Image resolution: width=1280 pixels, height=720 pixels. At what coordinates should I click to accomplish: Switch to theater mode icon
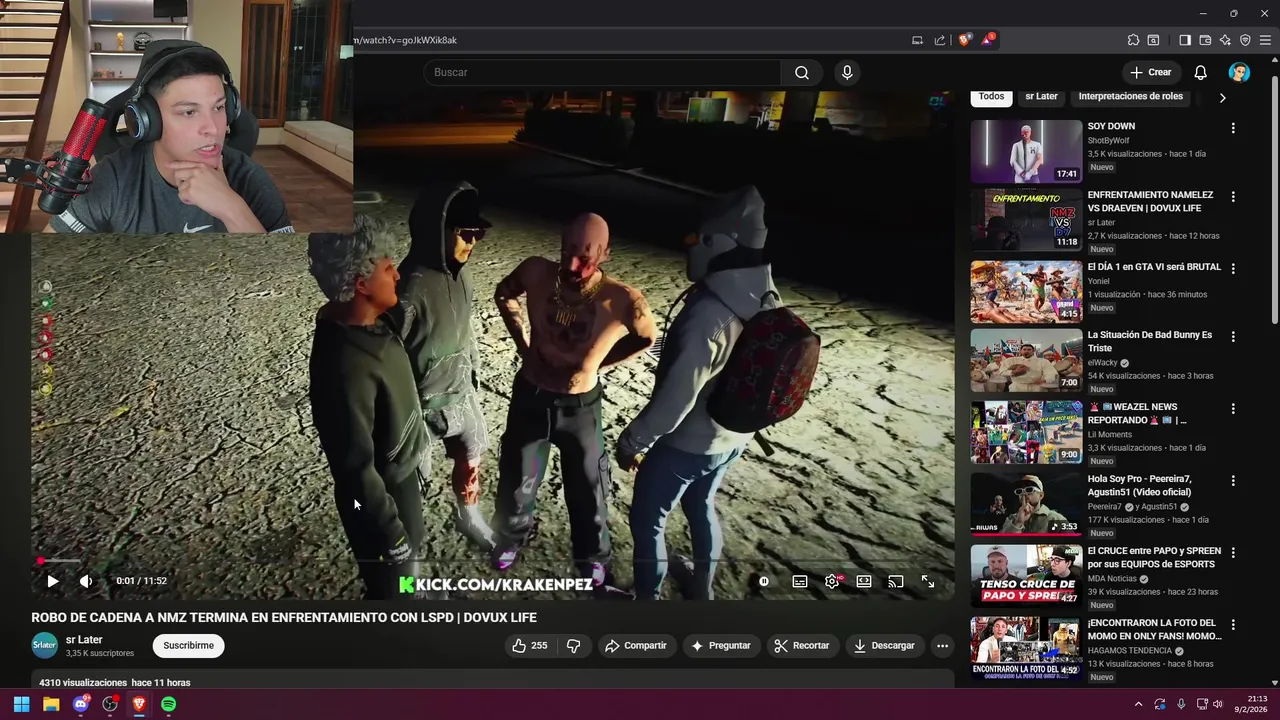pyautogui.click(x=864, y=581)
